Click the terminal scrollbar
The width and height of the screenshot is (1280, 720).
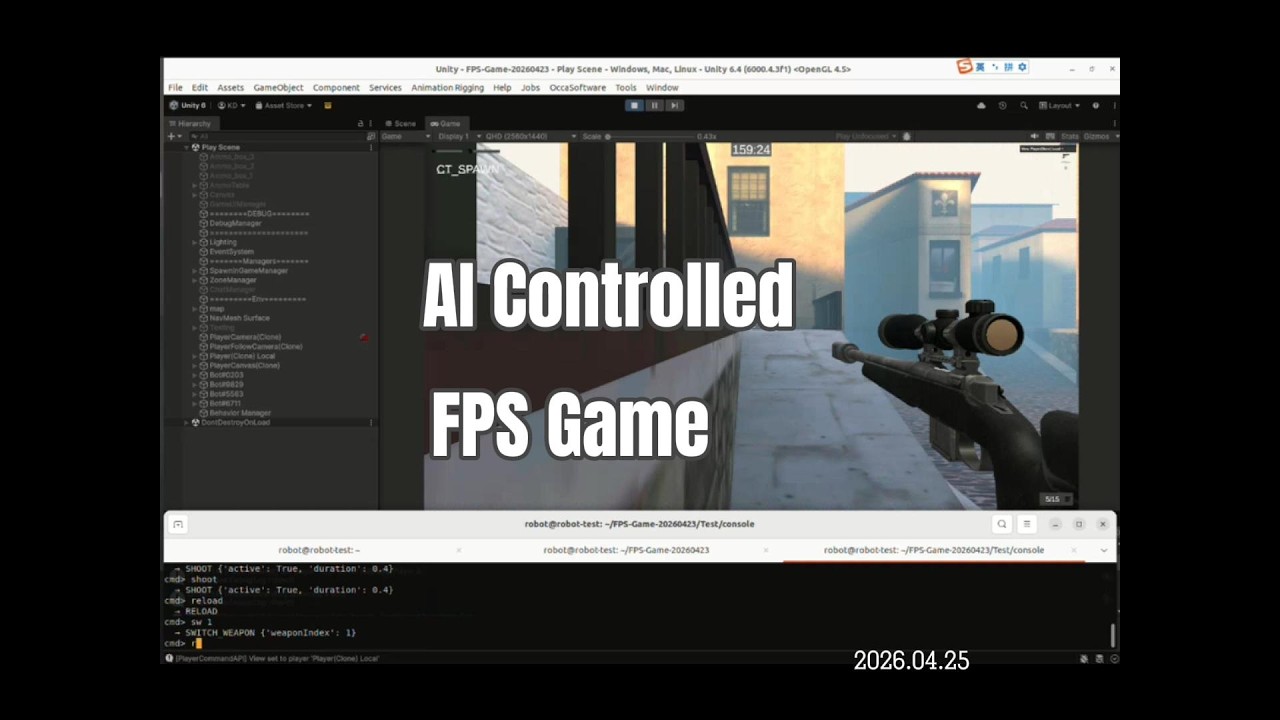coord(1112,635)
